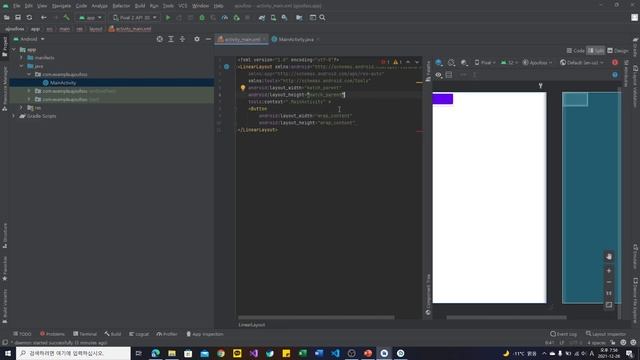Click the Open folder icon in main toolbar
The width and height of the screenshot is (640, 360).
pos(7,18)
